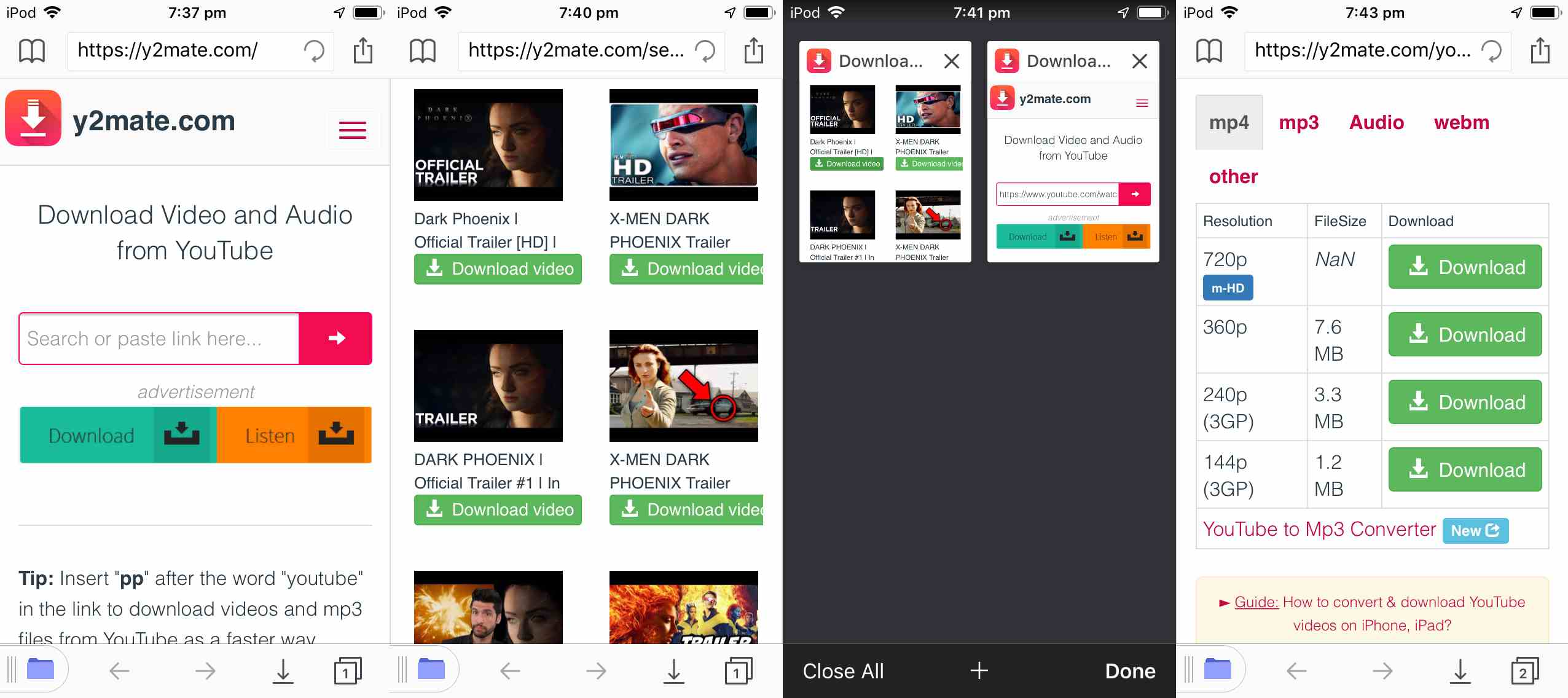1568x698 pixels.
Task: Switch to the Audio format tab
Action: click(1376, 122)
